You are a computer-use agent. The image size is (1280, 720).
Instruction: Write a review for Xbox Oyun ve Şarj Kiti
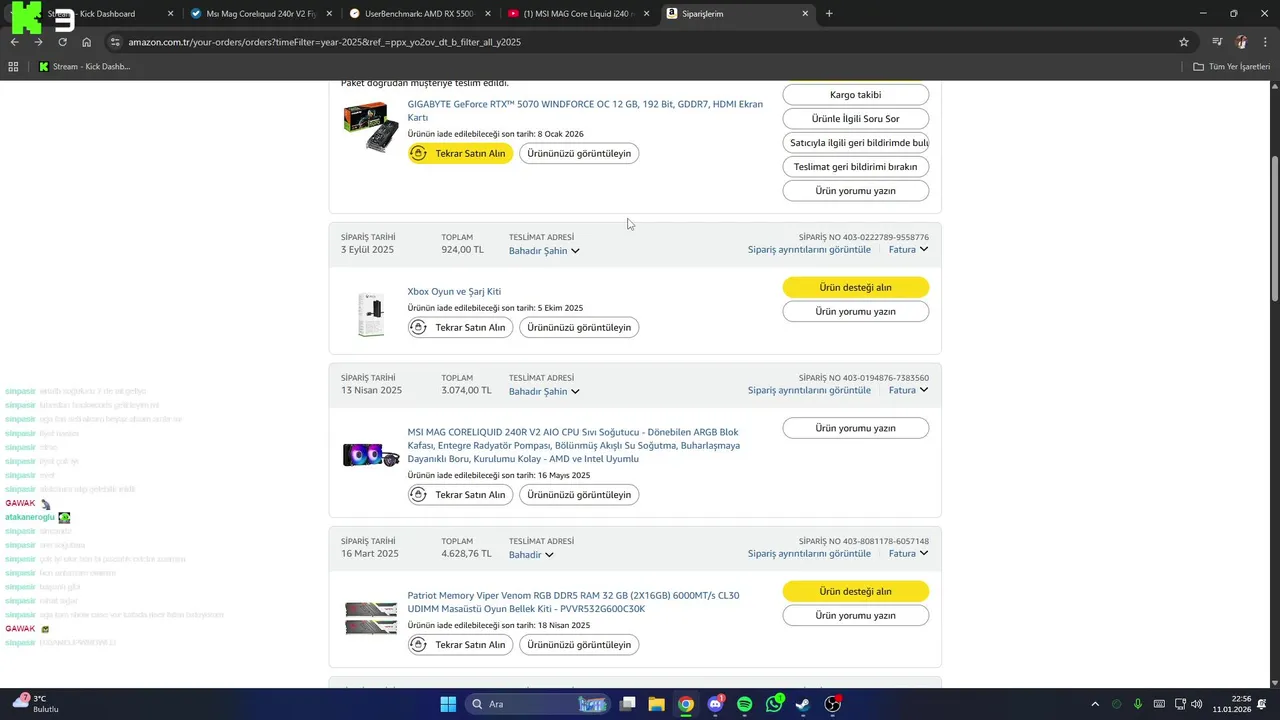coord(856,312)
